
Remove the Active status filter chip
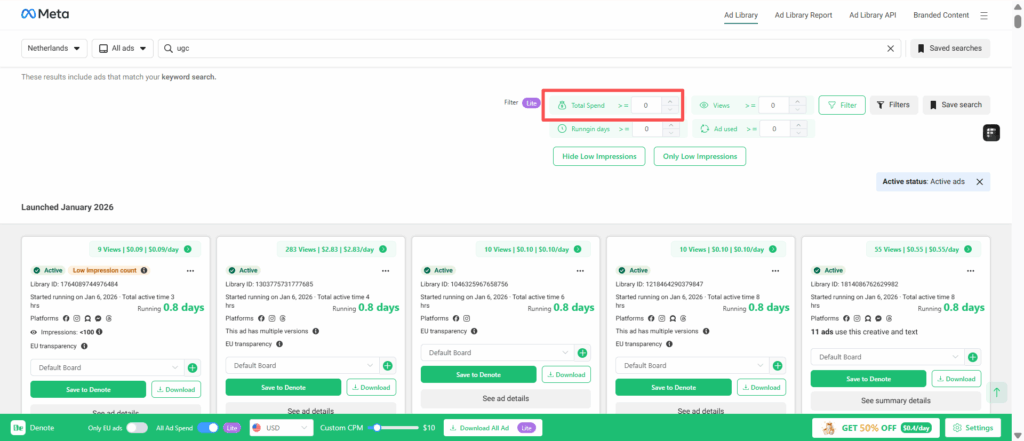[979, 182]
